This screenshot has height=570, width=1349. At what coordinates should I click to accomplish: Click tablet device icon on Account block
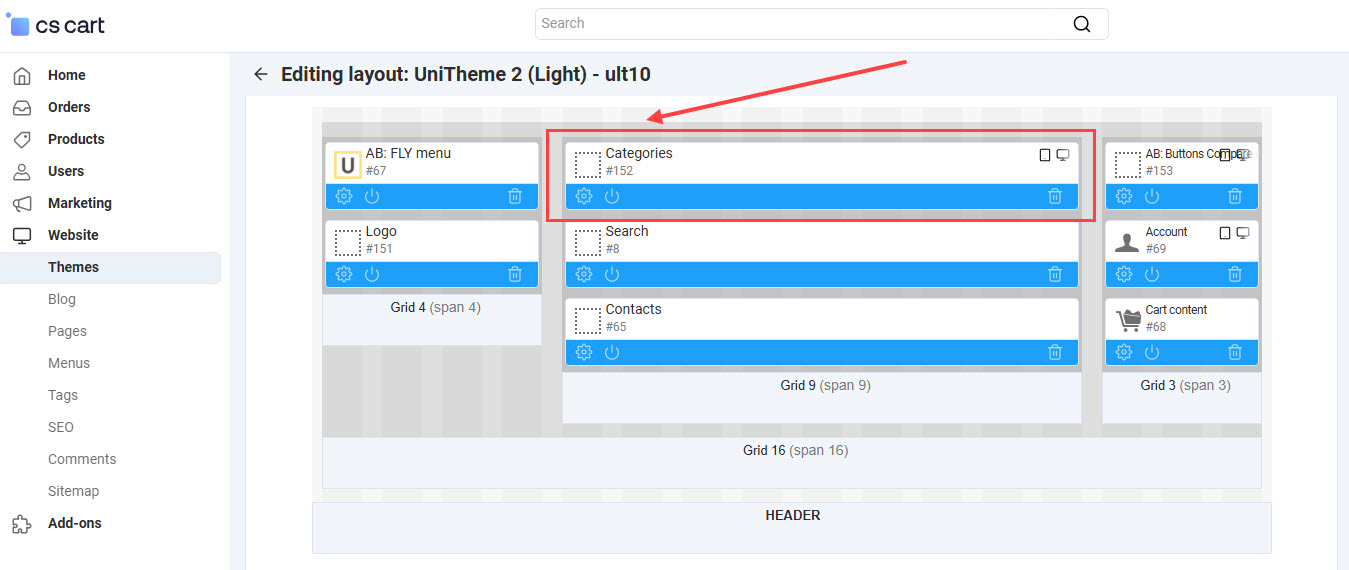(1225, 233)
